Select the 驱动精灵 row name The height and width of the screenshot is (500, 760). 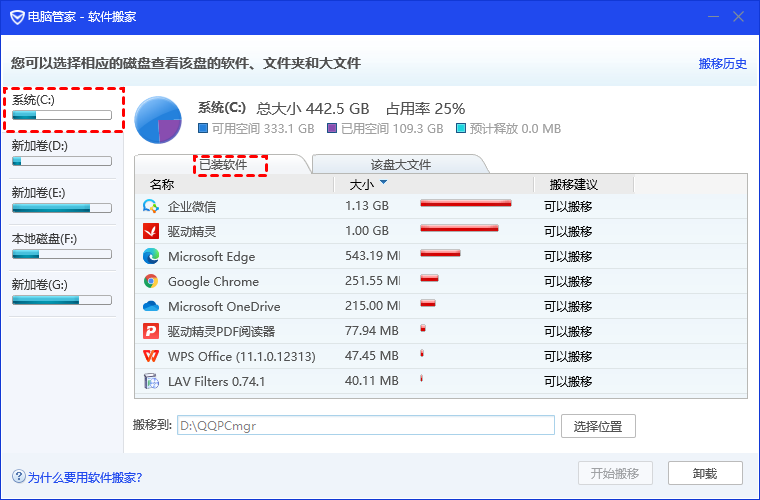(x=192, y=232)
